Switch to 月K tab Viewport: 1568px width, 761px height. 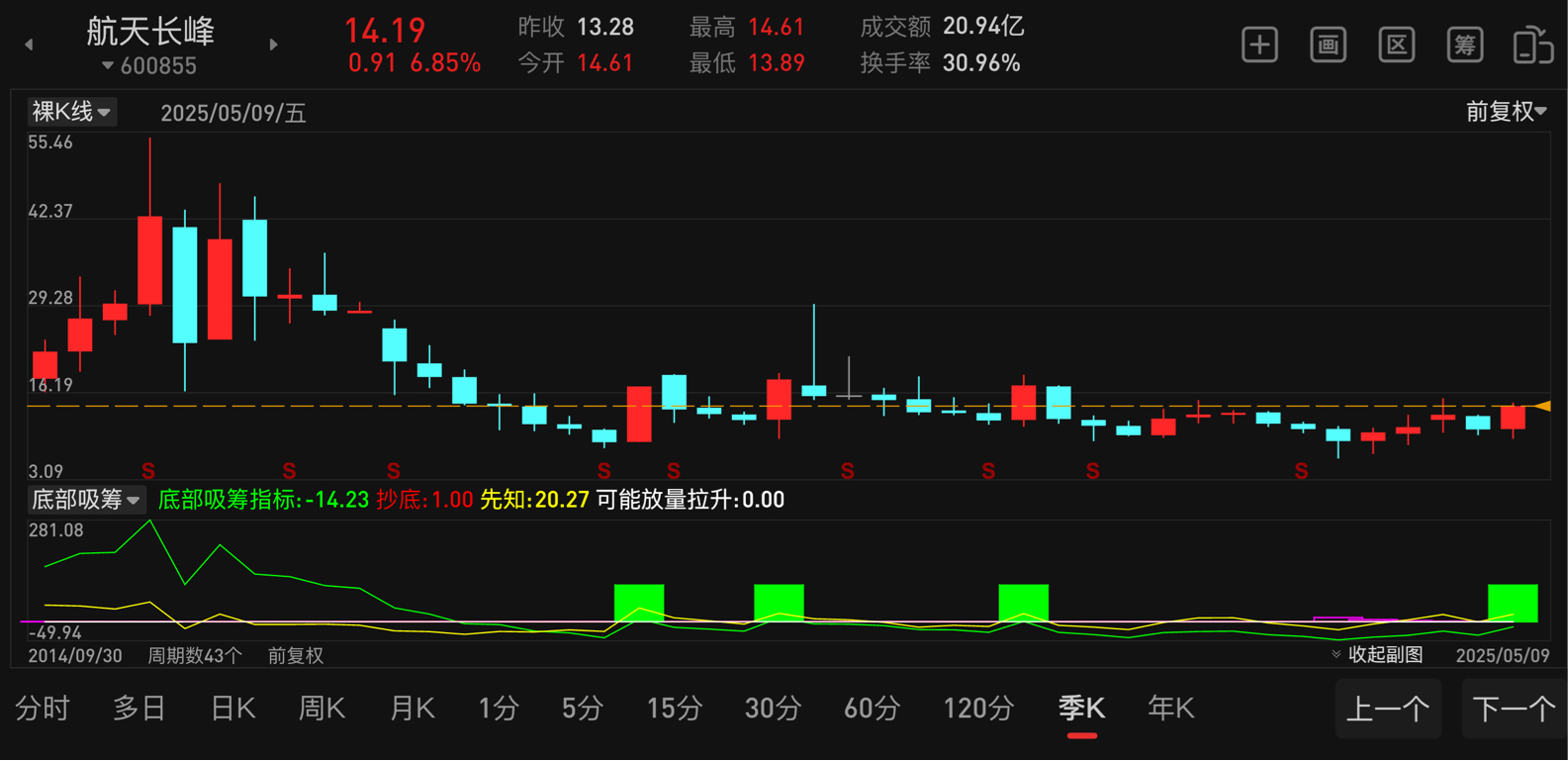412,709
